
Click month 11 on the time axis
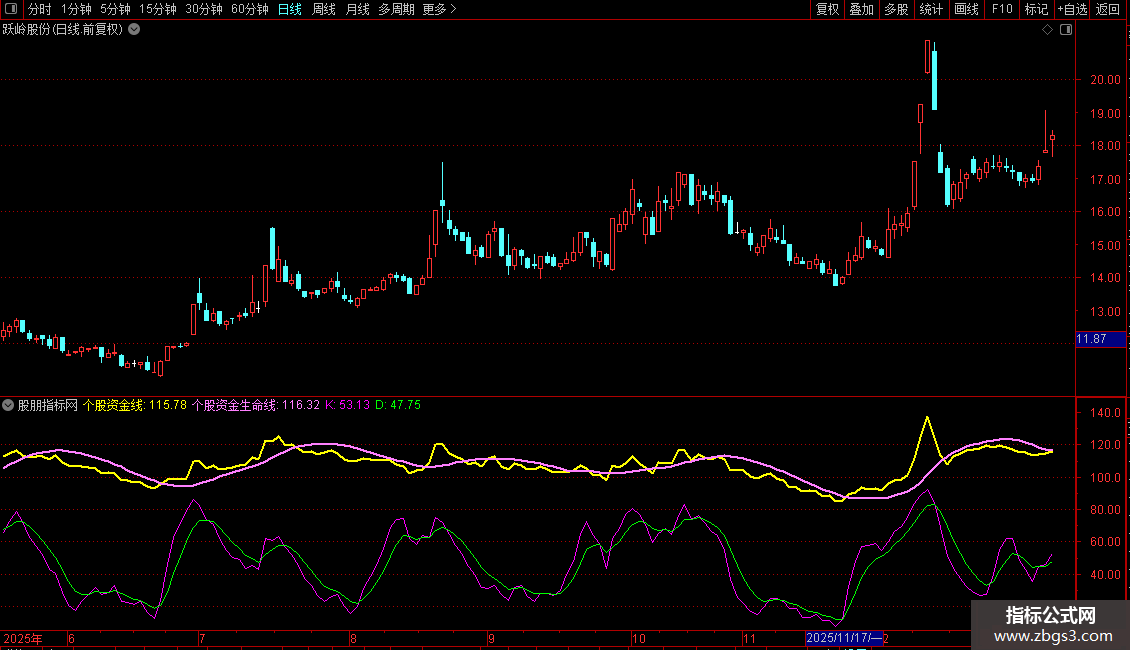[749, 638]
